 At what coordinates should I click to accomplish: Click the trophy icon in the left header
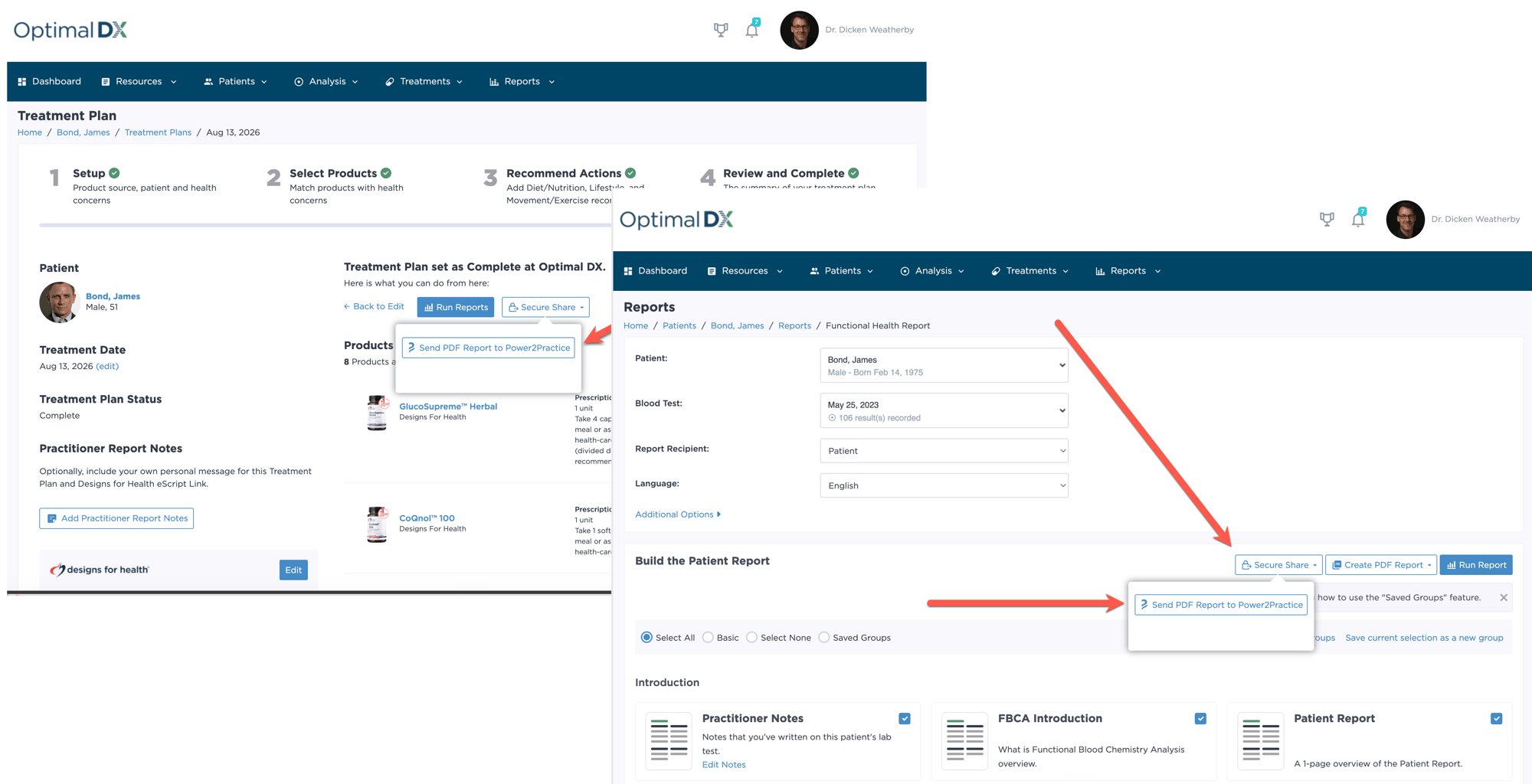[721, 30]
